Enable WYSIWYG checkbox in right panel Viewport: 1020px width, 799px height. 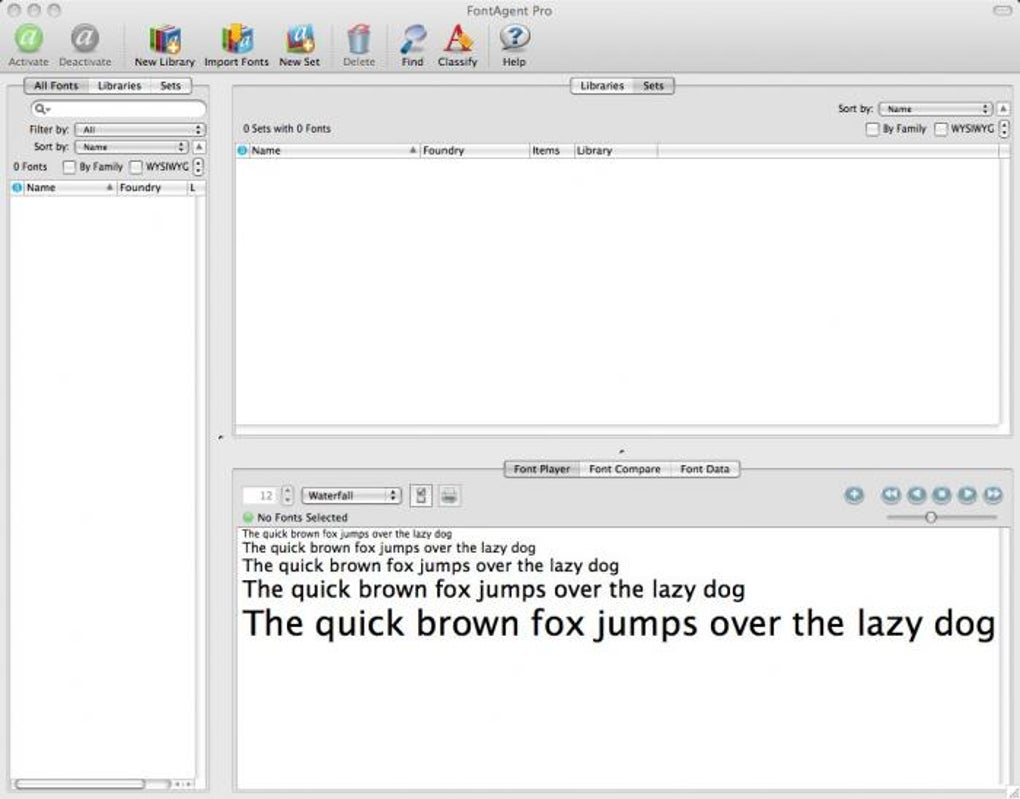(x=941, y=129)
